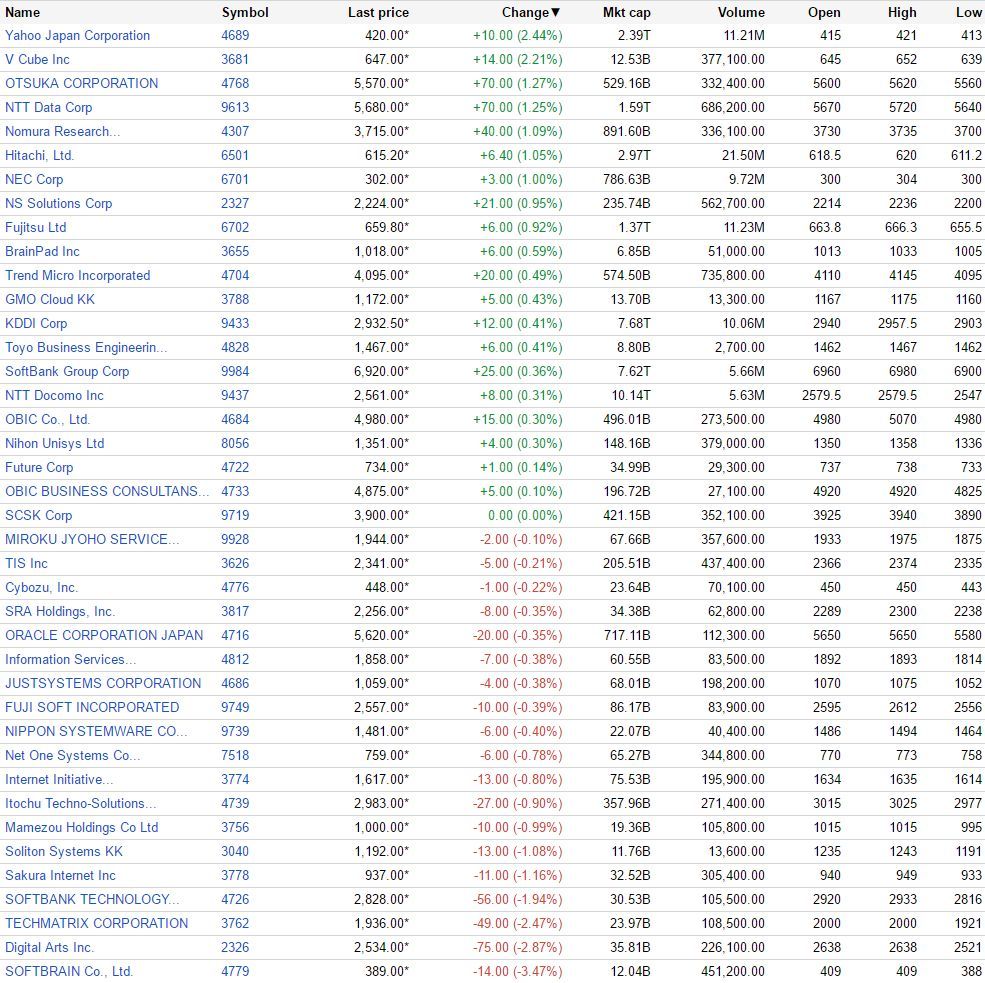Open Mamezou Holdings Co Ltd link
985x983 pixels.
[x=82, y=827]
